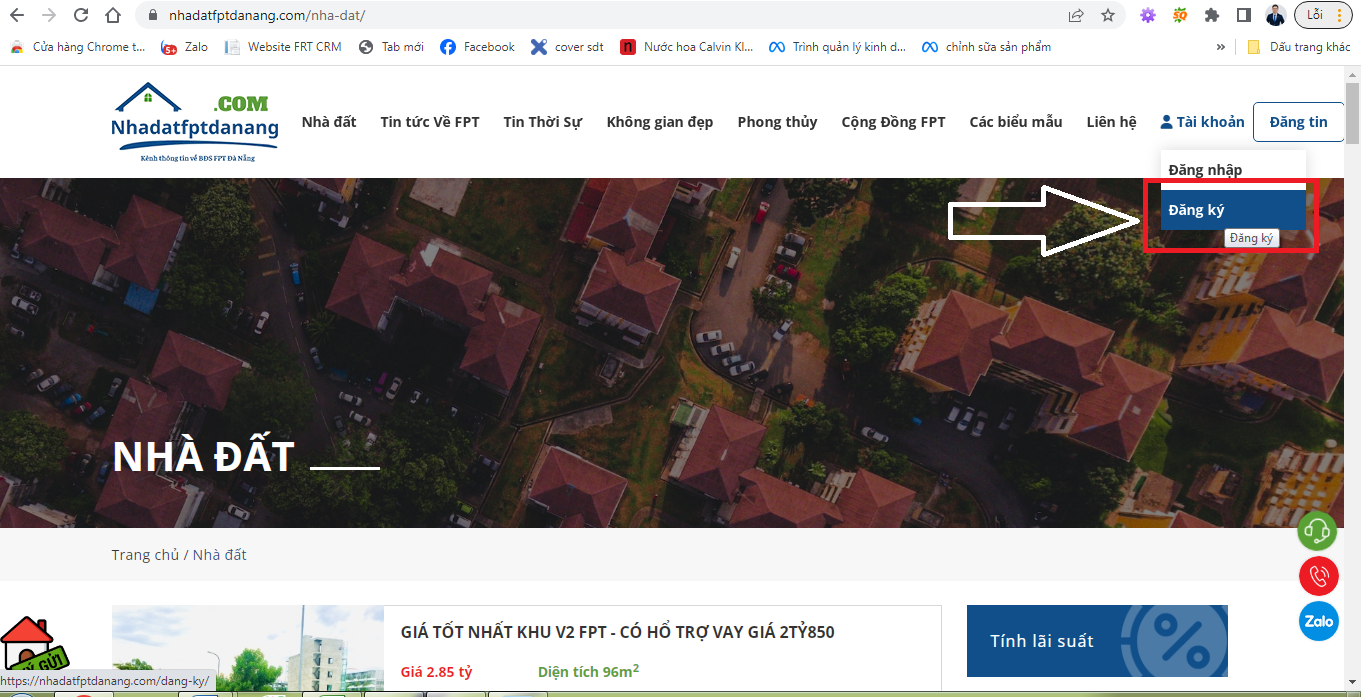
Task: Open the Zalo bookmark
Action: (x=185, y=47)
